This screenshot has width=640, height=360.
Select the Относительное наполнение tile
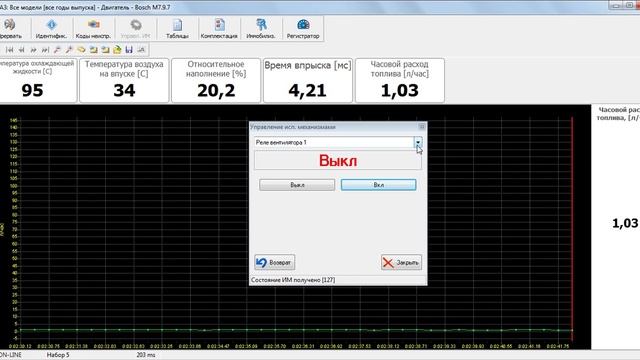coord(216,80)
